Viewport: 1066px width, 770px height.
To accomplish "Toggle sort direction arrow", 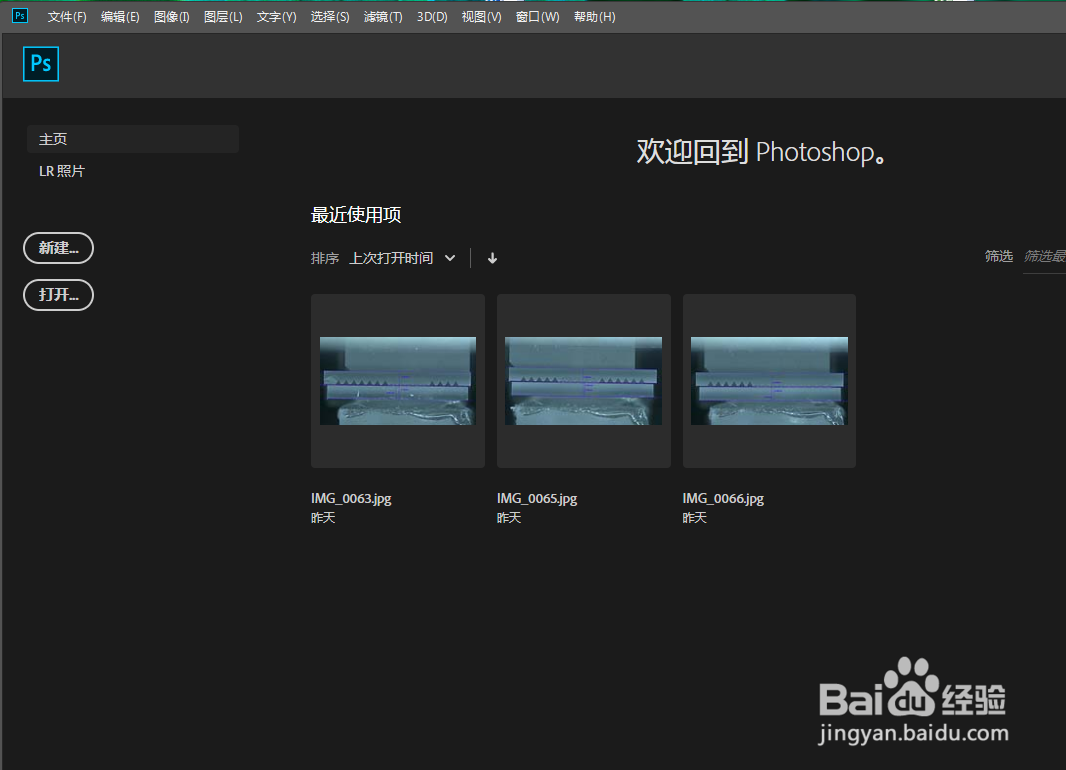I will 492,258.
